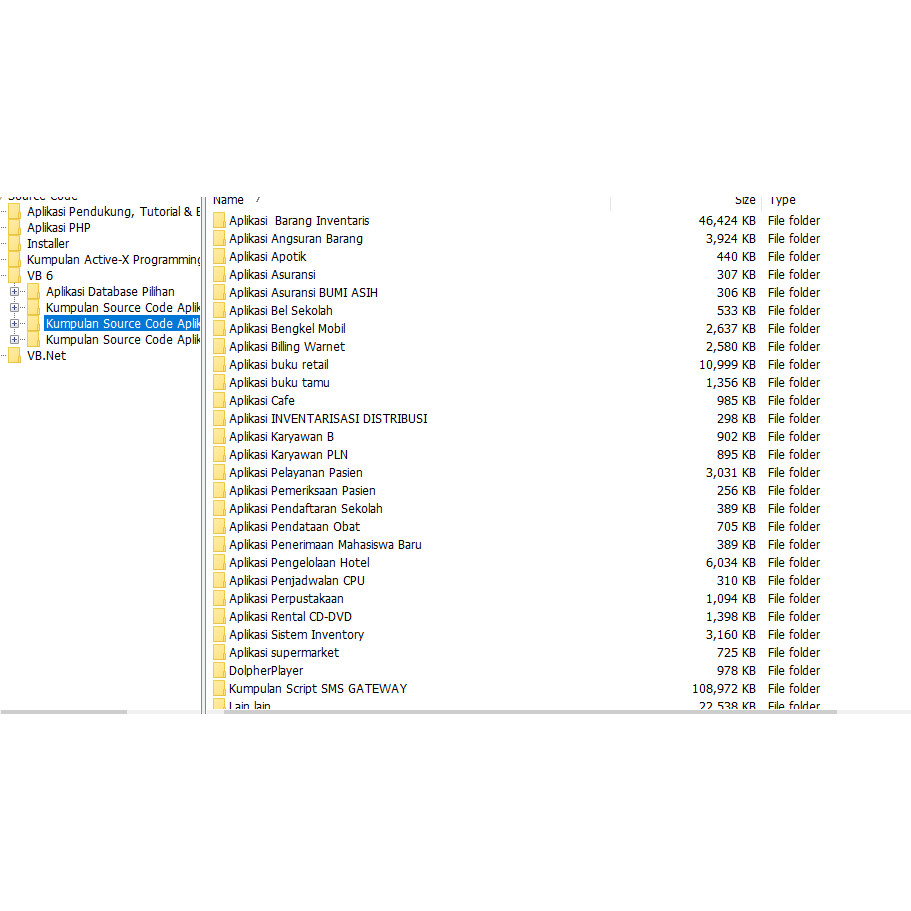Image resolution: width=911 pixels, height=911 pixels.
Task: Click the 108,972 KB size value
Action: [724, 688]
